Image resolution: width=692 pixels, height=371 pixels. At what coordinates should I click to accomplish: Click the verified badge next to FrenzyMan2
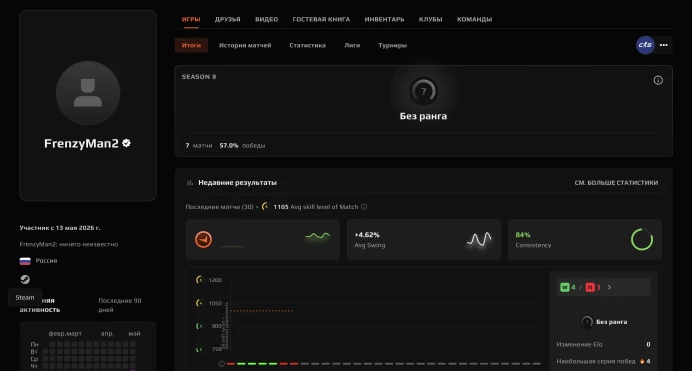tap(126, 143)
